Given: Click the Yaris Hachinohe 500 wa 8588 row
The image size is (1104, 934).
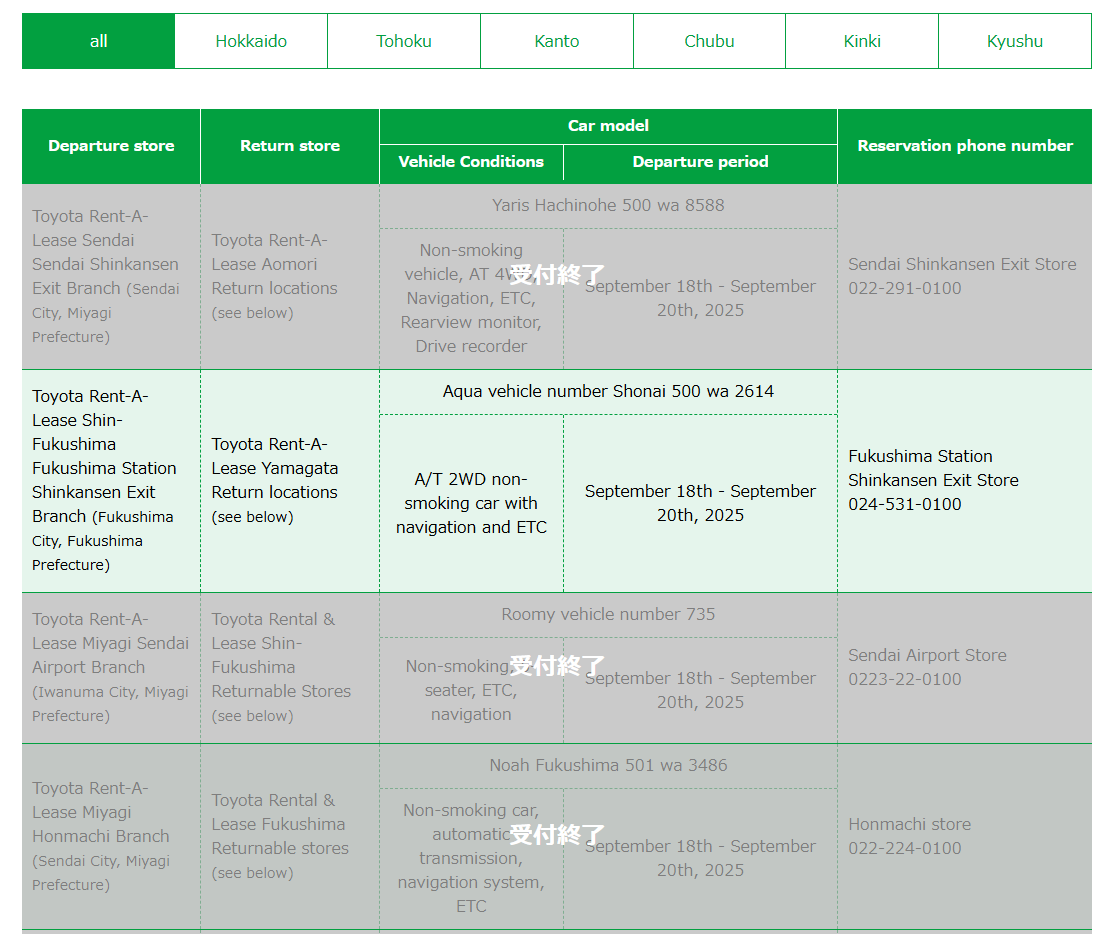Looking at the screenshot, I should tap(608, 206).
